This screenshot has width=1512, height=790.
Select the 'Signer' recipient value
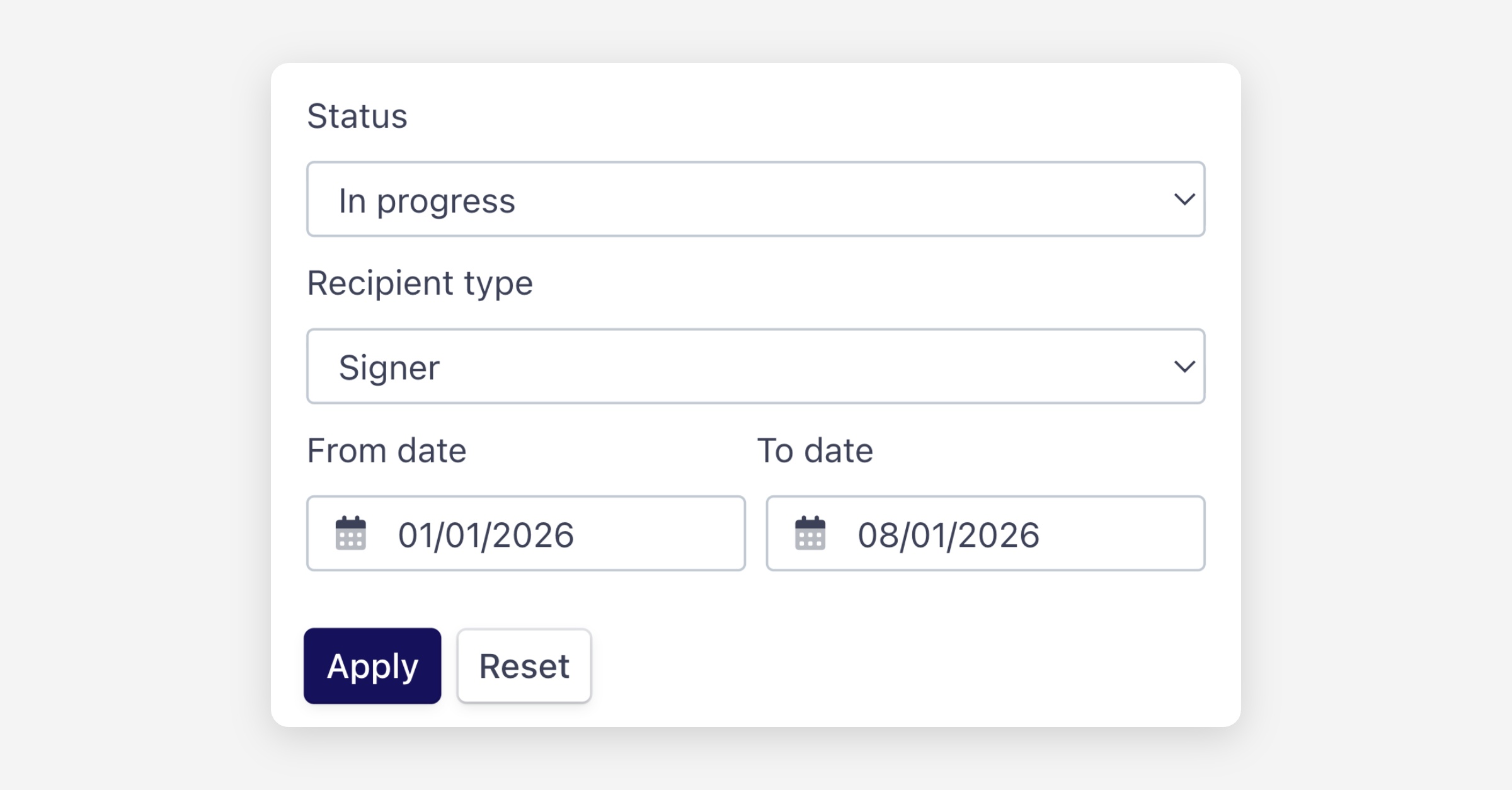pyautogui.click(x=389, y=367)
